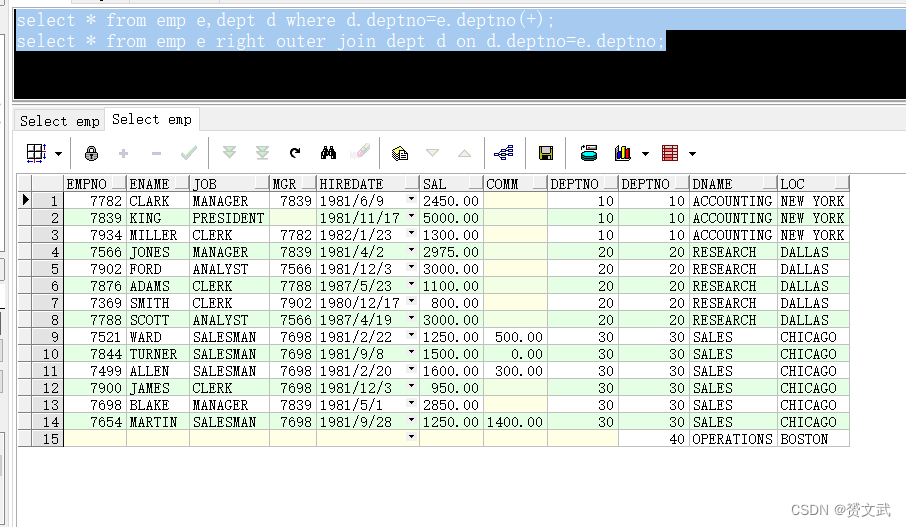Viewport: 906px width, 527px height.
Task: Click the ENAME cell SCOTT
Action: coord(158,320)
